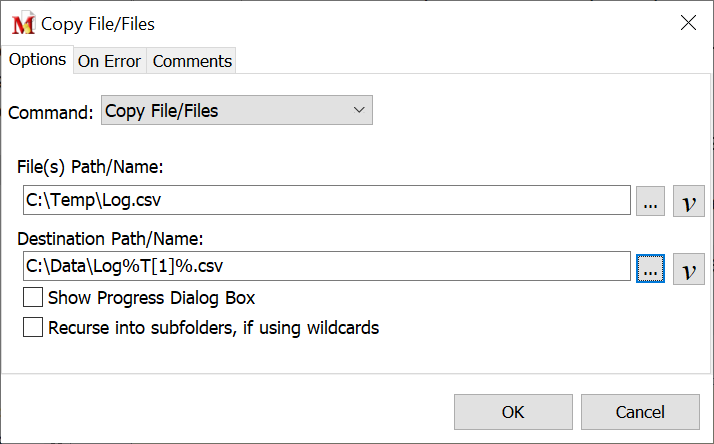Viewport: 714px width, 444px height.
Task: Click the Macro Express M icon in title bar
Action: point(22,23)
